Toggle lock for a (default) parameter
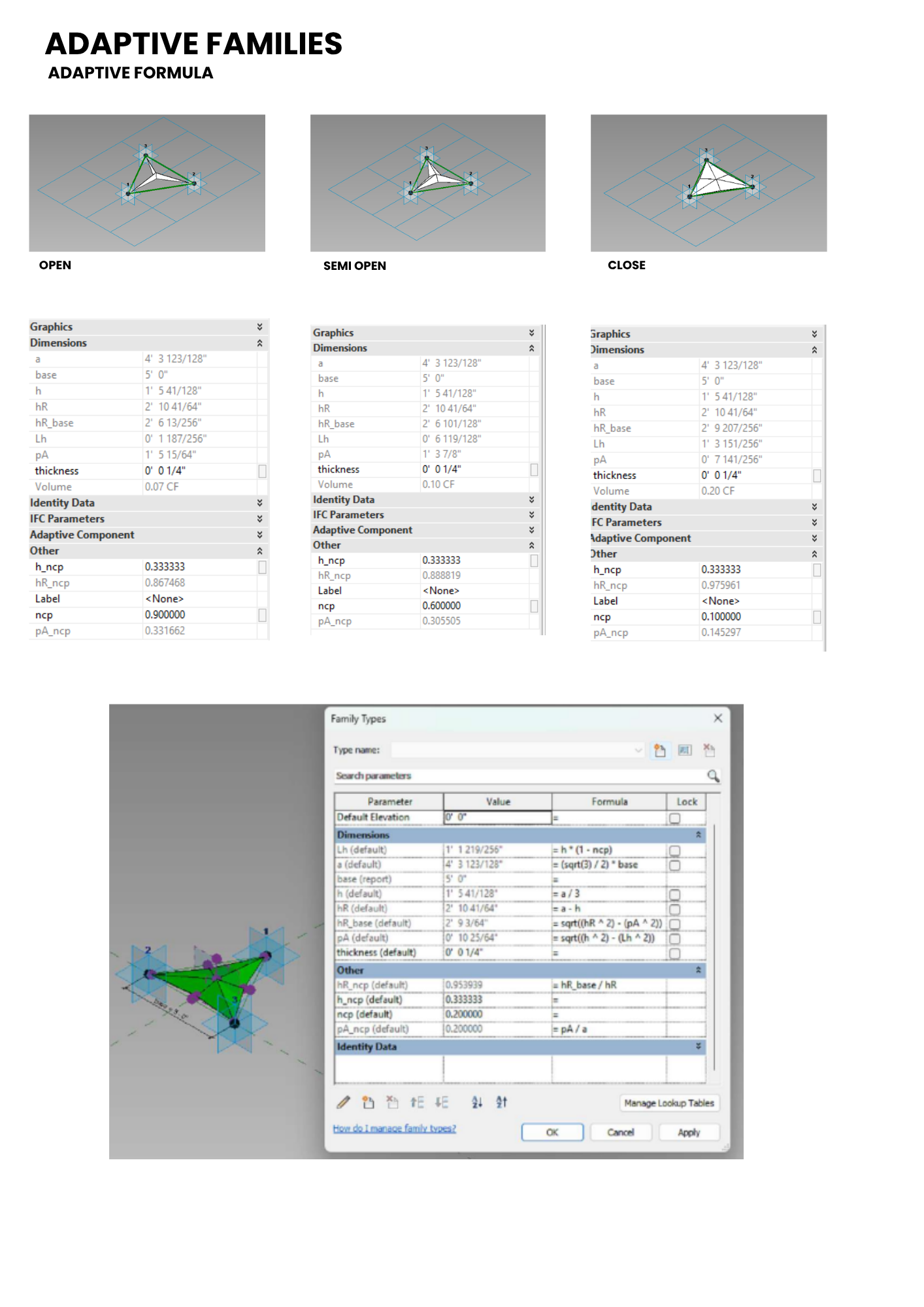The height and width of the screenshot is (1307, 924). tap(675, 865)
